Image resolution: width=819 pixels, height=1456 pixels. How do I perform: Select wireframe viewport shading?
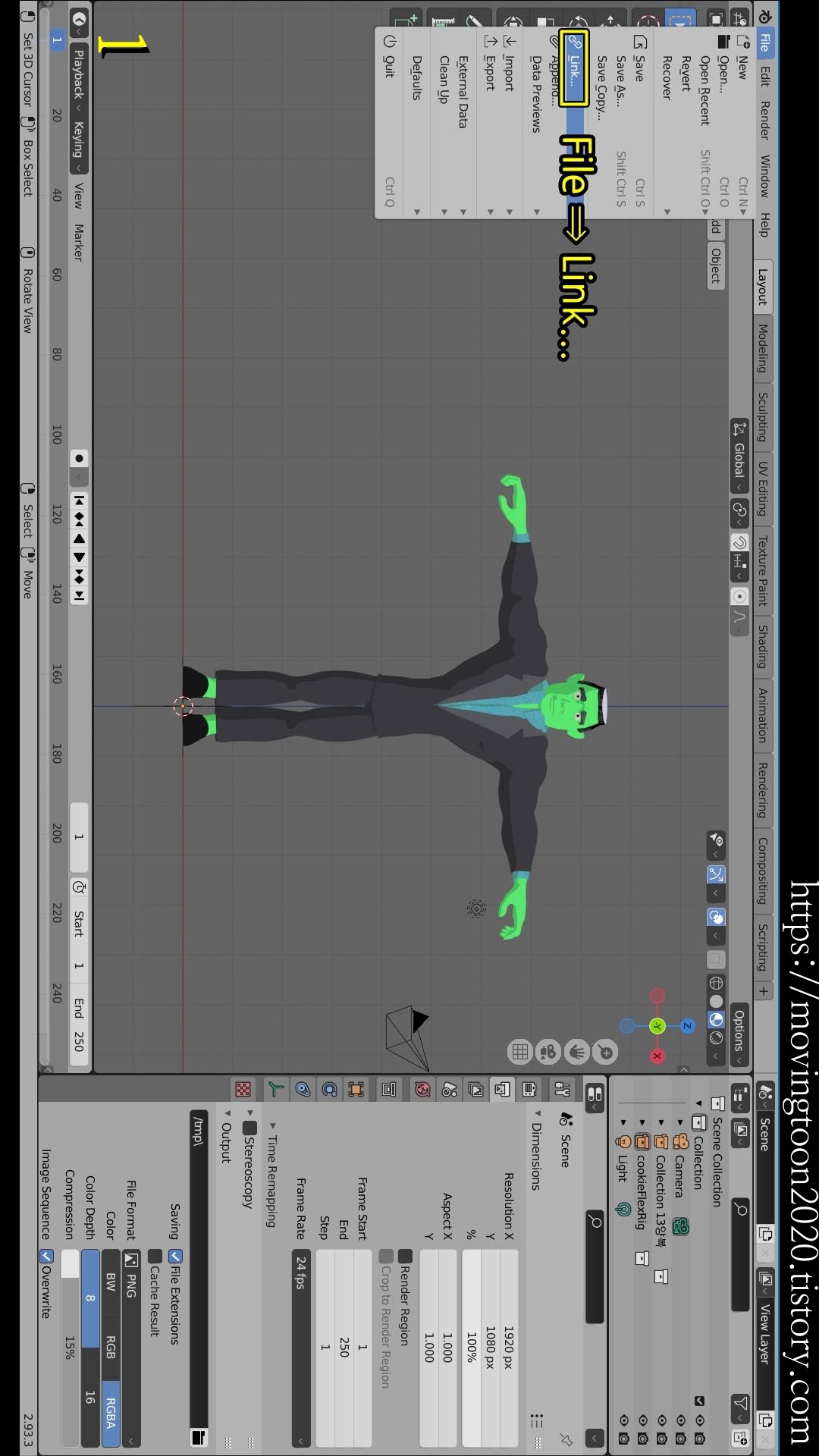716,983
